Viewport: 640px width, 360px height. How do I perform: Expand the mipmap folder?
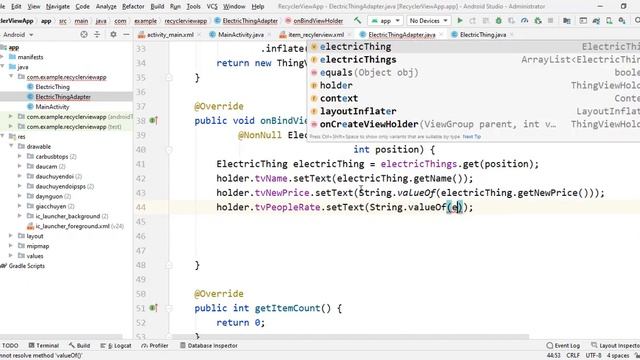coord(11,246)
